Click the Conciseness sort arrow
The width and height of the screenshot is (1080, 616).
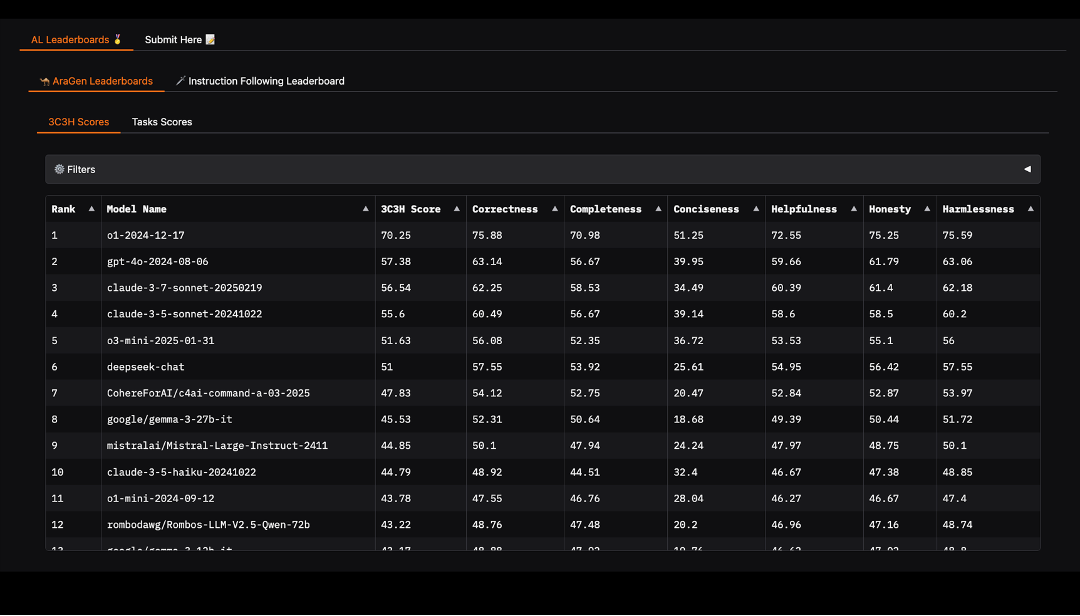coord(756,209)
